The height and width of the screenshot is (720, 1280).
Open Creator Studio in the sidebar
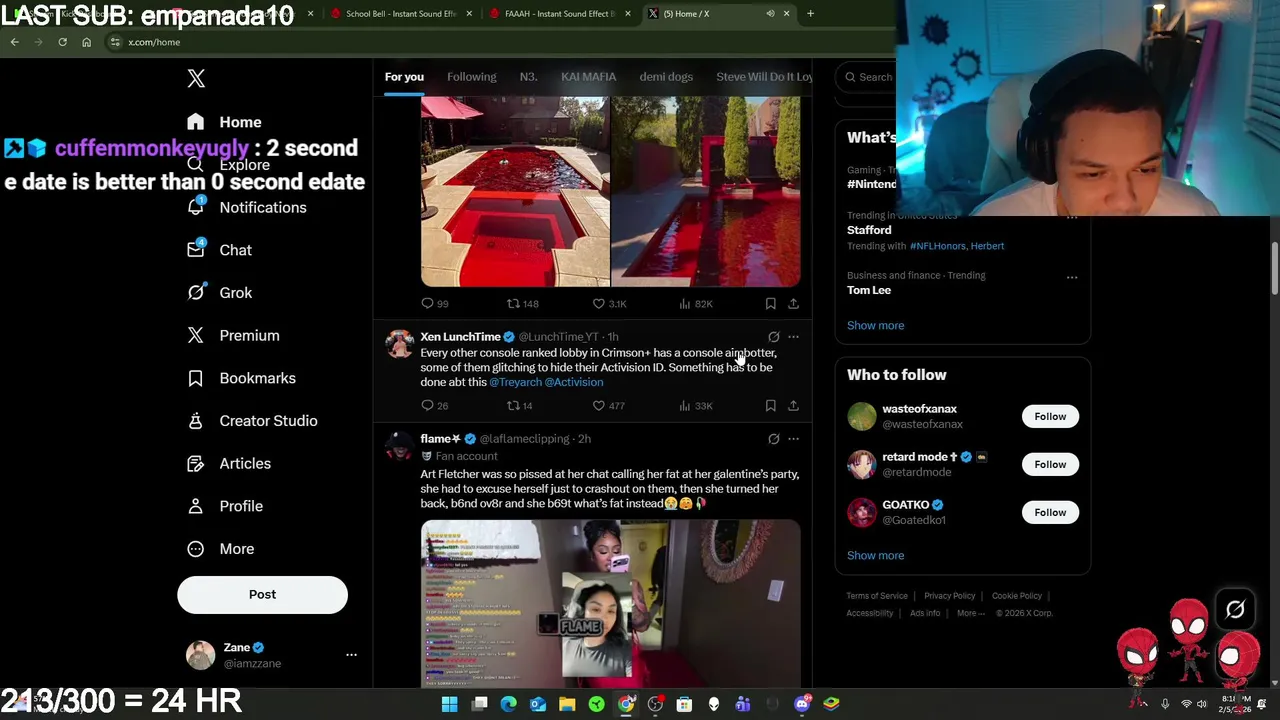click(252, 421)
